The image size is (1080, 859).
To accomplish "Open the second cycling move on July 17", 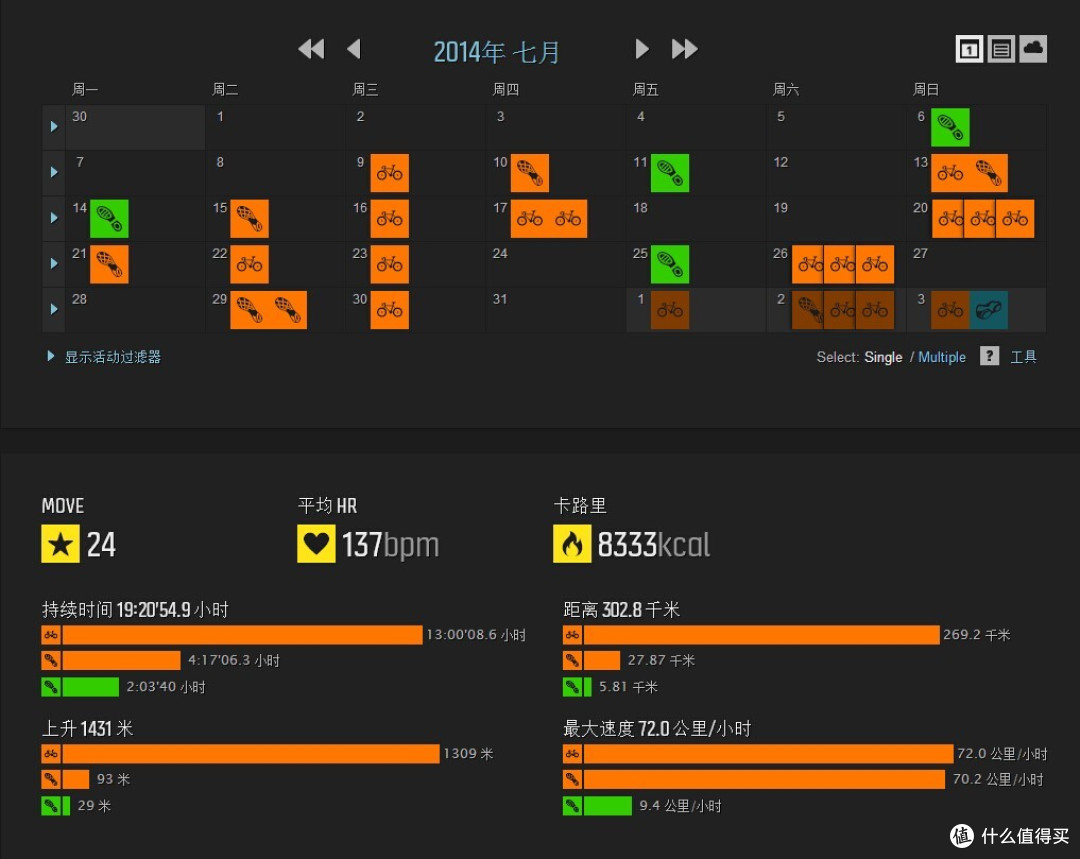I will tap(568, 218).
